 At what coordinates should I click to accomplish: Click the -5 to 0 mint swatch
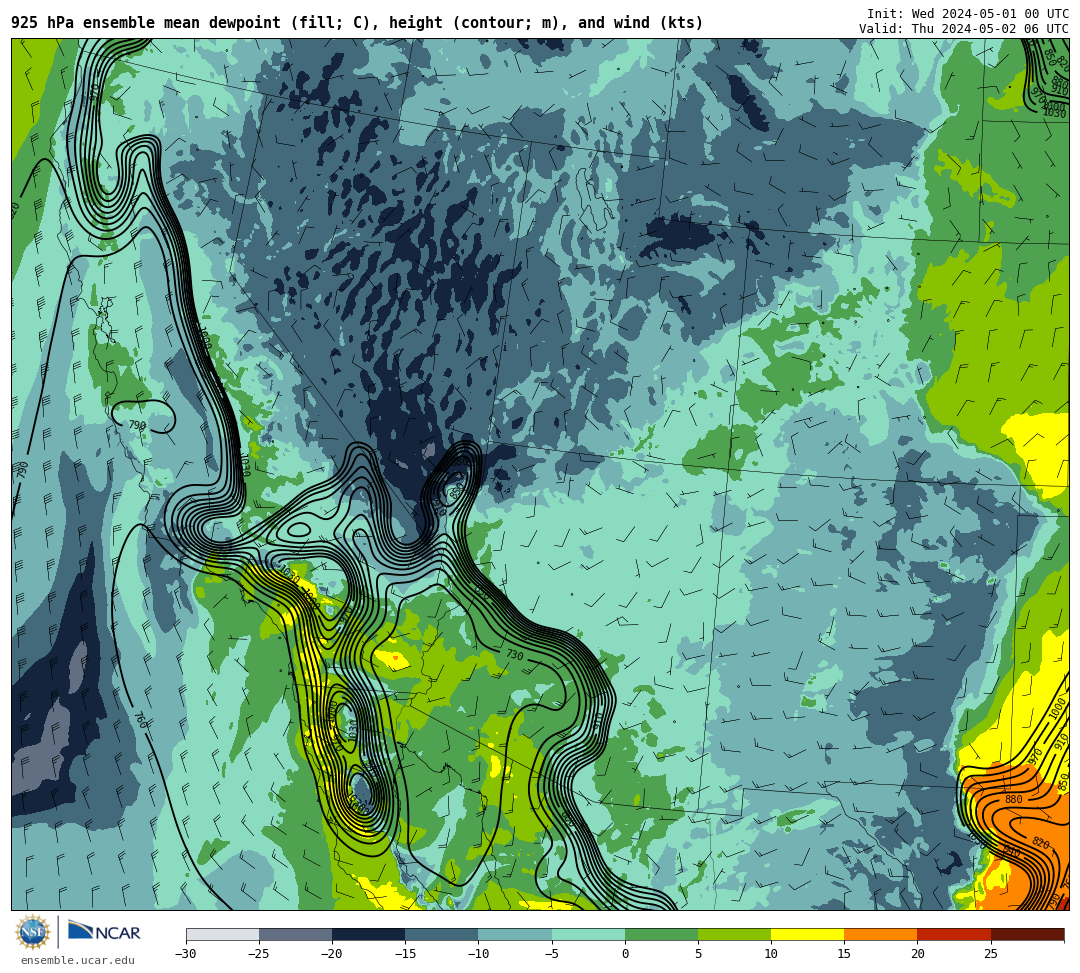point(588,934)
